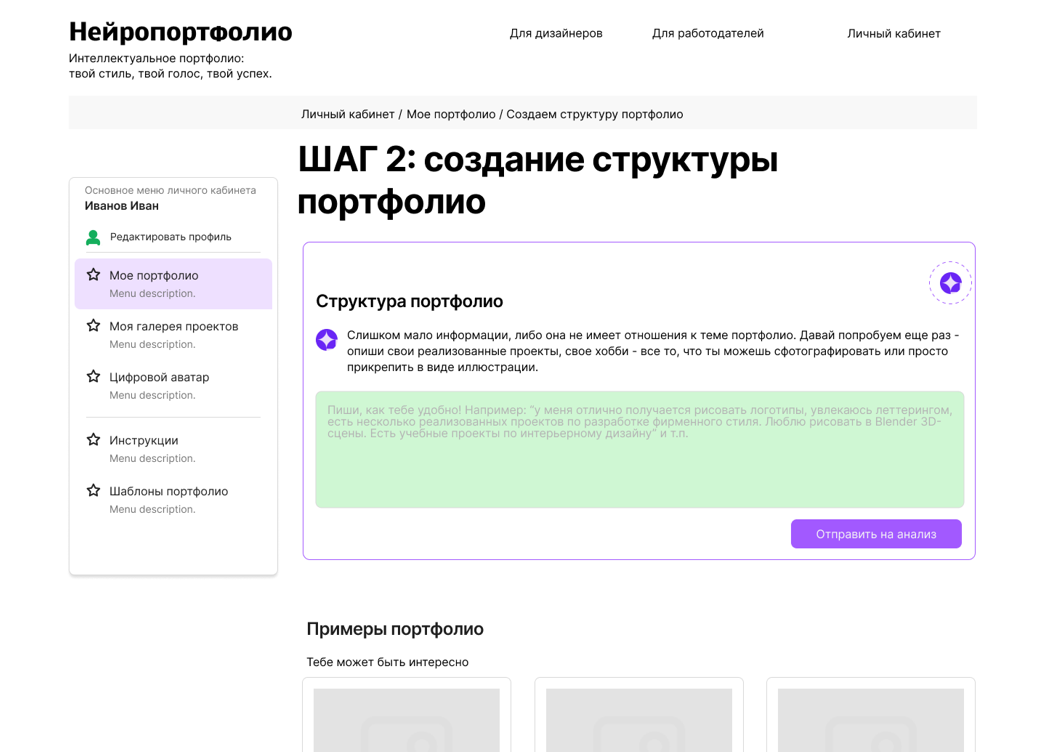Click the Нейропортфолио site logo title
The width and height of the screenshot is (1042, 752).
pos(181,32)
